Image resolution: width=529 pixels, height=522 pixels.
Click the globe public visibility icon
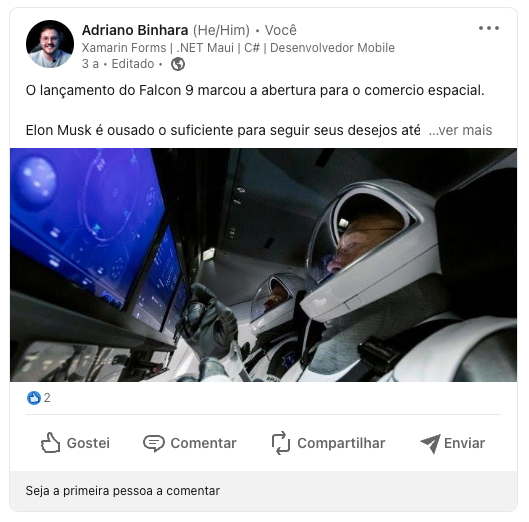click(x=178, y=64)
